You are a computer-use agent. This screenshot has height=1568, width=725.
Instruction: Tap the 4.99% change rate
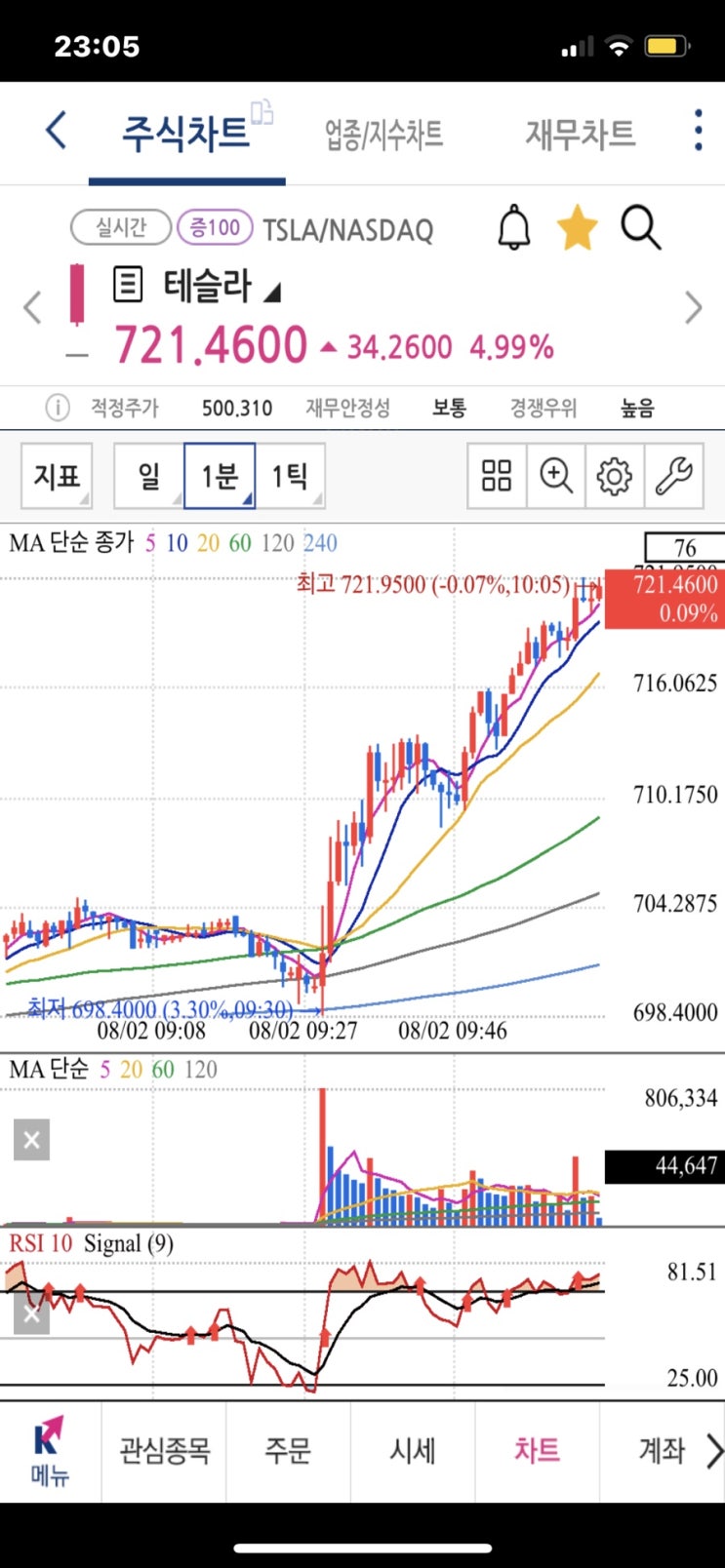(x=512, y=346)
